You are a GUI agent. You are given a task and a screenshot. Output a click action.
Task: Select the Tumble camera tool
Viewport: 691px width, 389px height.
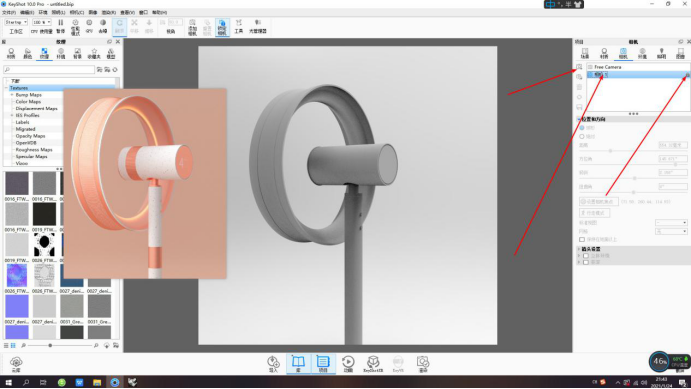pos(119,26)
